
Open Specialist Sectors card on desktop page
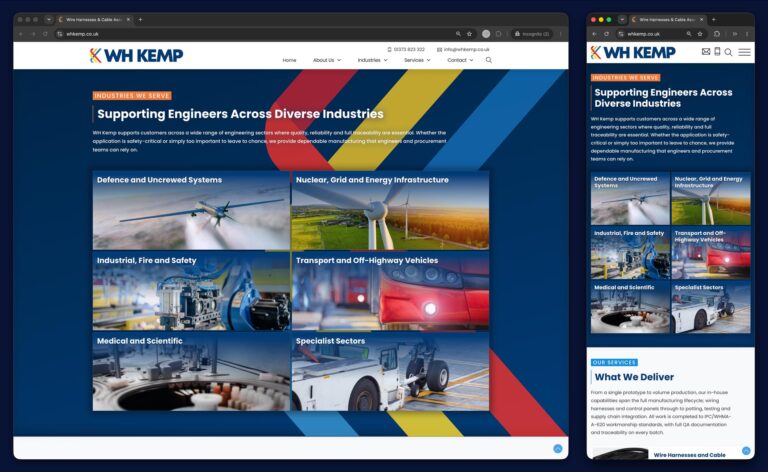click(390, 372)
